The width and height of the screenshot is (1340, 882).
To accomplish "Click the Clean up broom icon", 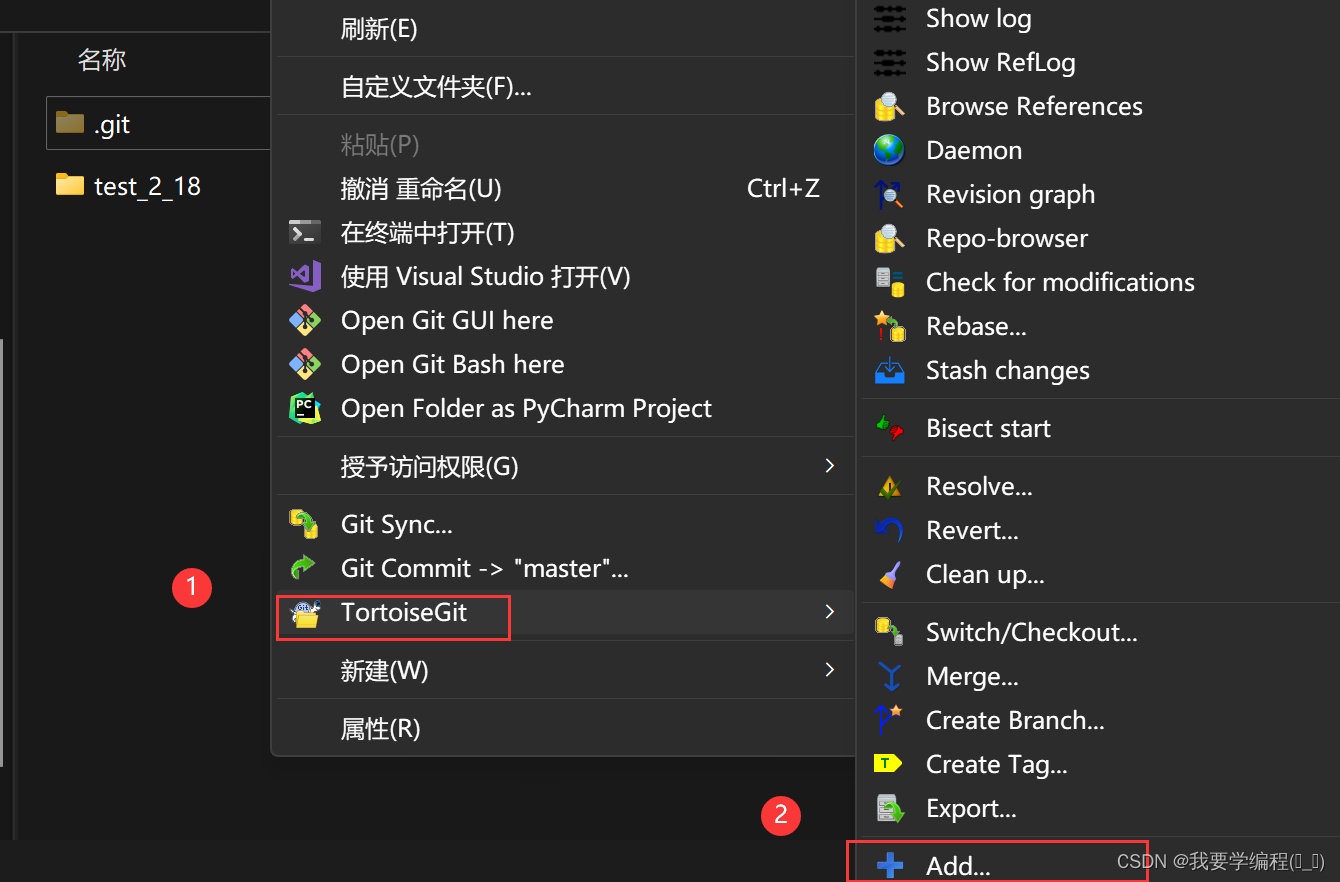I will click(889, 574).
